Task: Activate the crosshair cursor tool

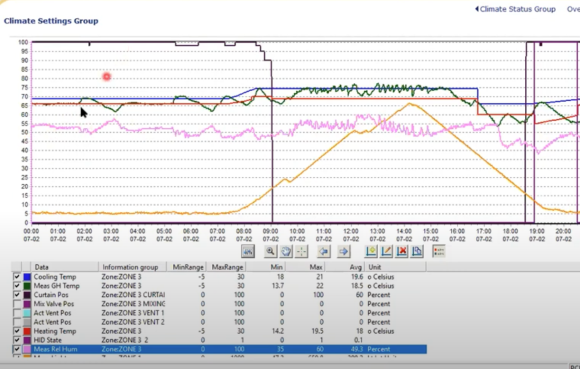Action: pyautogui.click(x=301, y=251)
